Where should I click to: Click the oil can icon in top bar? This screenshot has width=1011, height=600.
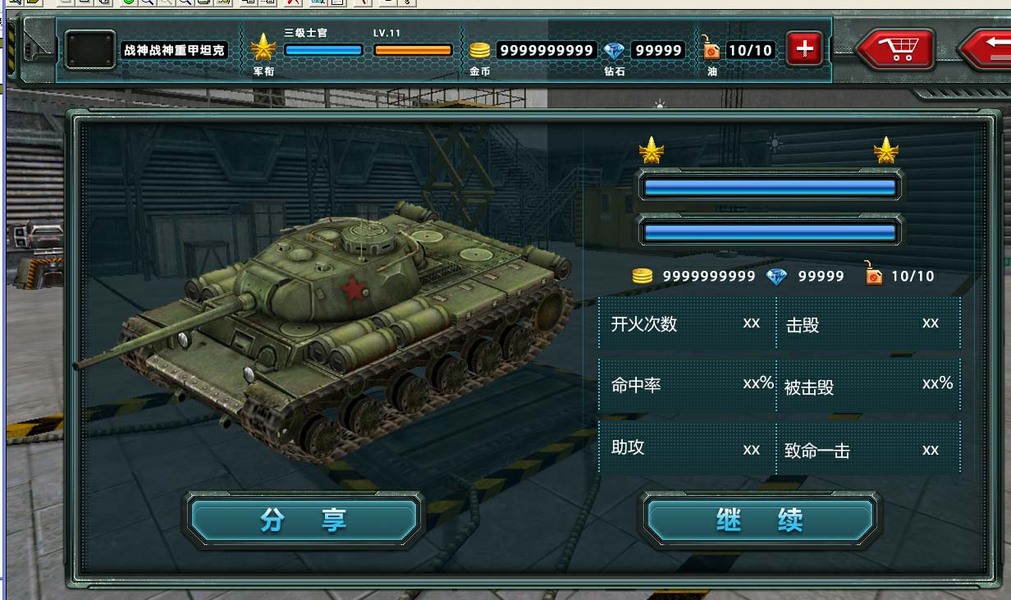click(x=711, y=48)
